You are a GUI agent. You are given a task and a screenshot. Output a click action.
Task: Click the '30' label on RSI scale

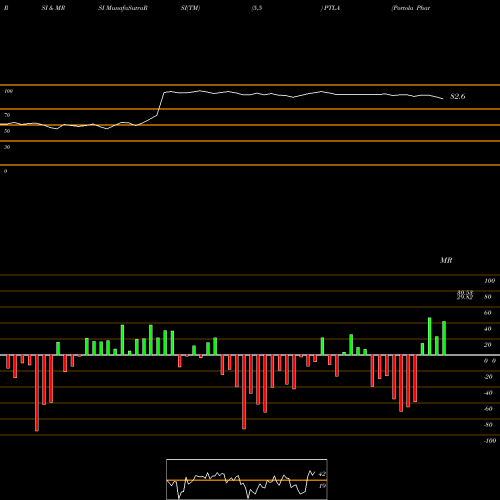(x=7, y=147)
